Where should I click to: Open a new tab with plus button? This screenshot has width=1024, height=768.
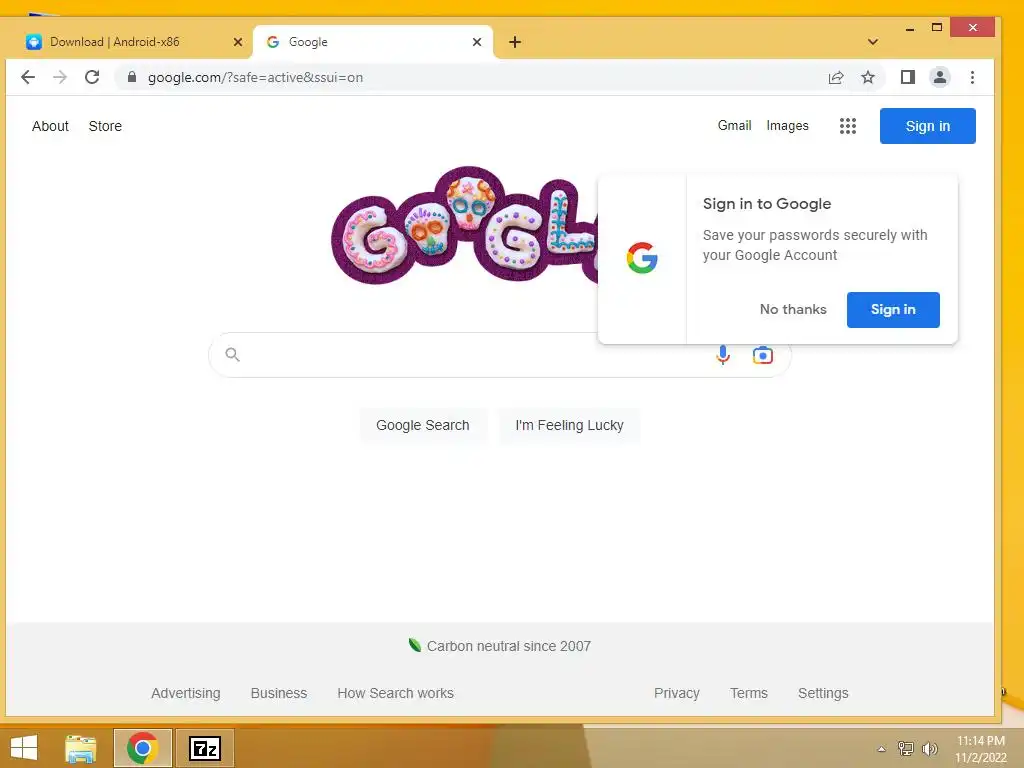point(515,42)
